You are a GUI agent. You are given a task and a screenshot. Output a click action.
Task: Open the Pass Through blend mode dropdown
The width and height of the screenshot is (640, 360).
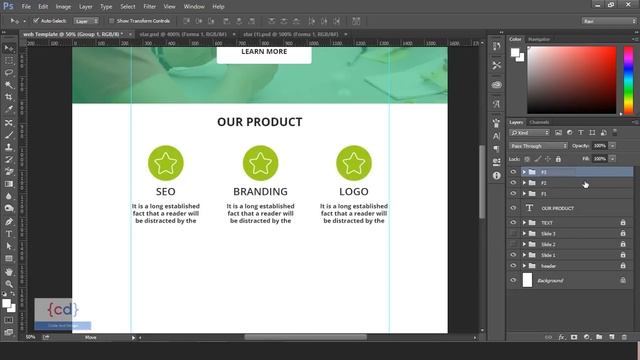tap(538, 146)
